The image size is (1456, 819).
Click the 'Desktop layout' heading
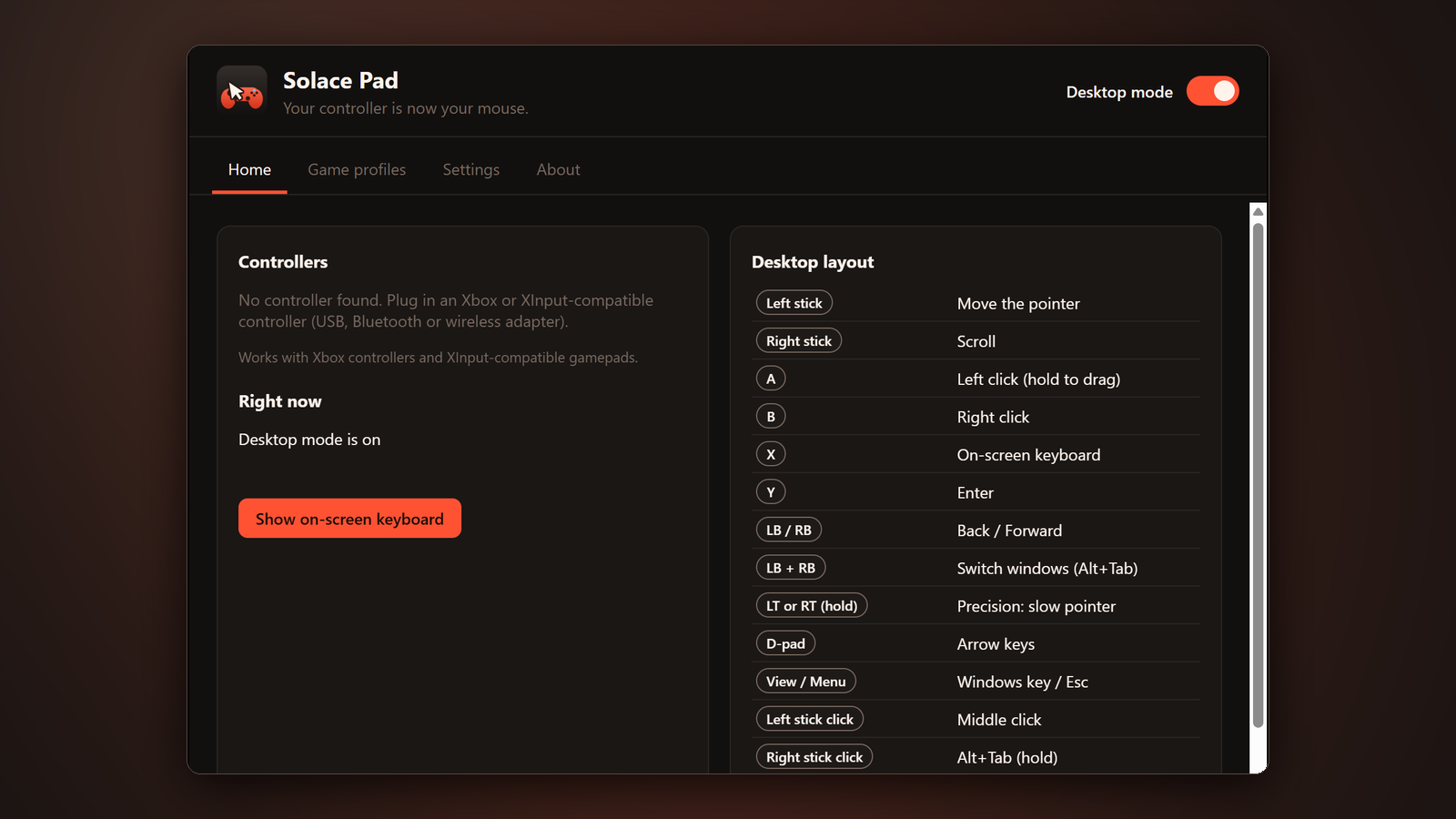[813, 262]
